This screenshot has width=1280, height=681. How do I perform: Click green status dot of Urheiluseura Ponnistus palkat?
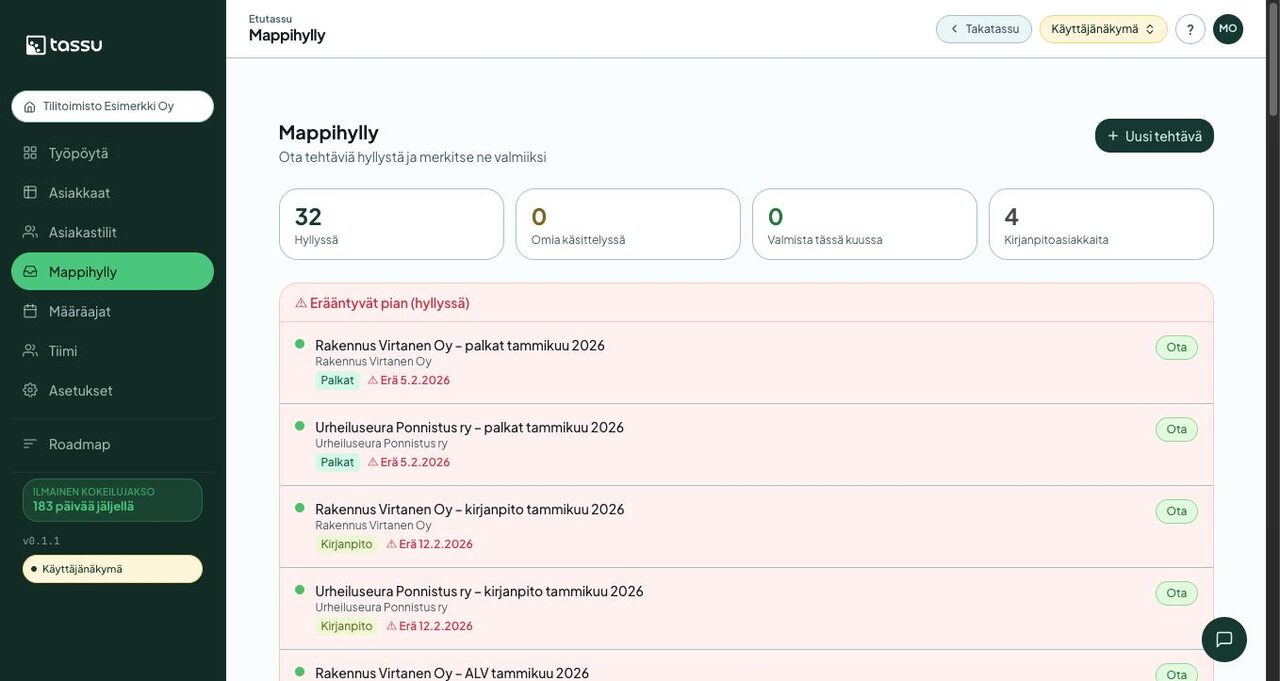click(299, 426)
